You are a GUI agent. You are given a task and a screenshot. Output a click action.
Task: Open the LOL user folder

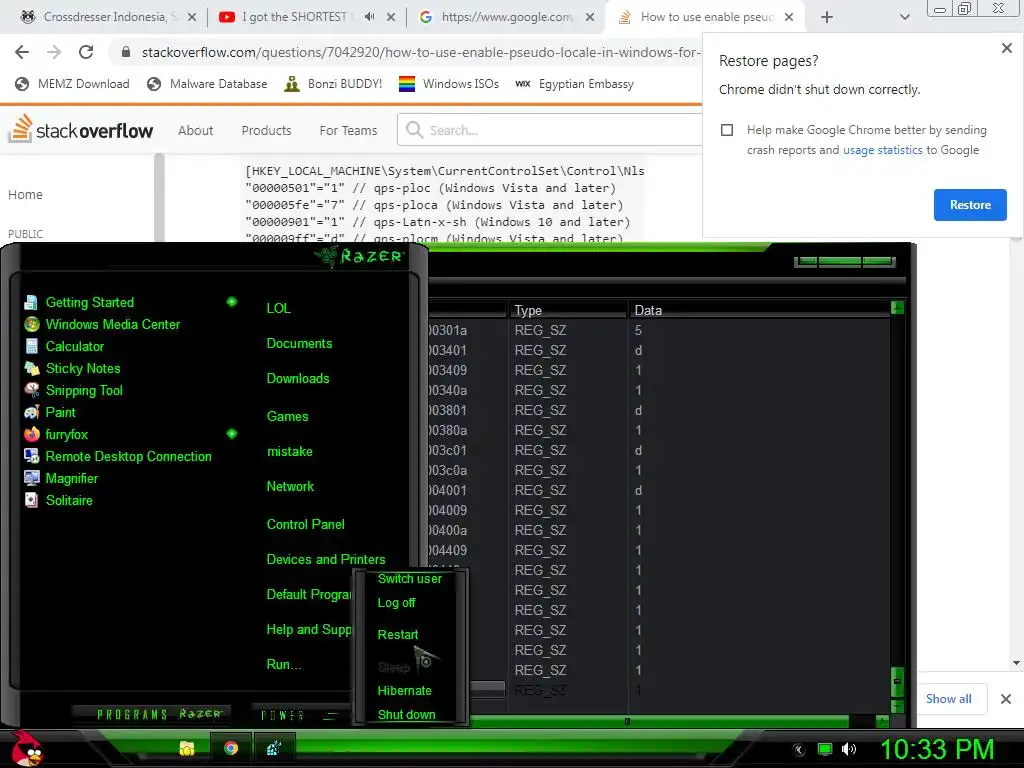[x=278, y=308]
